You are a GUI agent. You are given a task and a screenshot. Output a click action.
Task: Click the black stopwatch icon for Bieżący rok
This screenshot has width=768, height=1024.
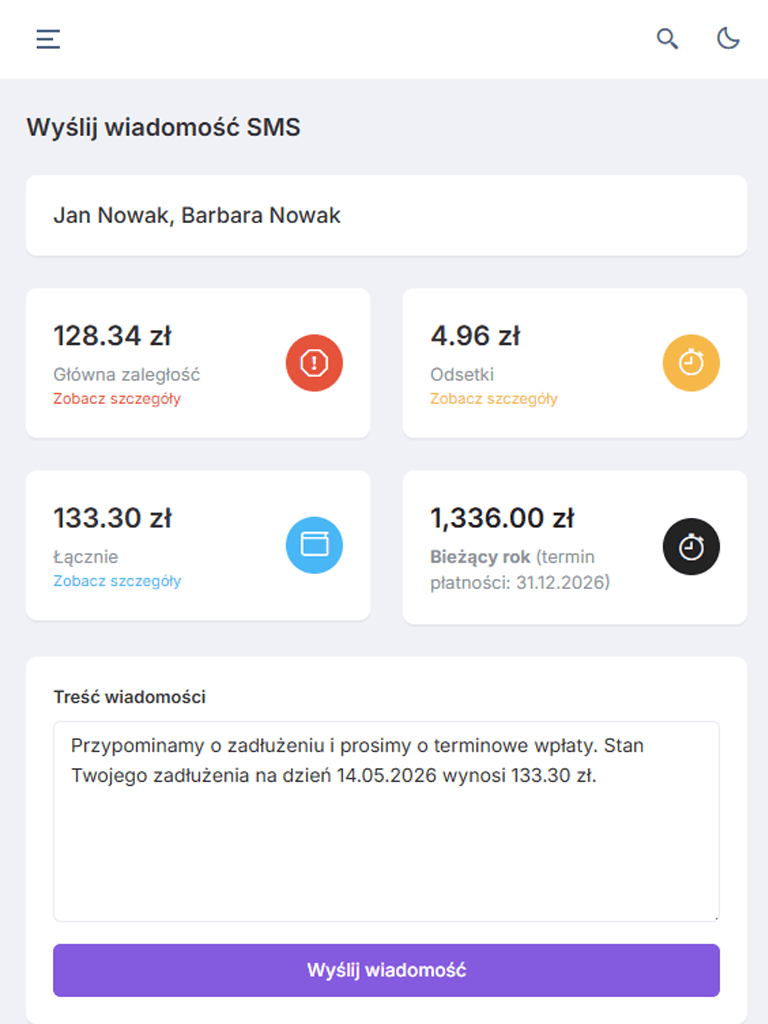click(691, 547)
